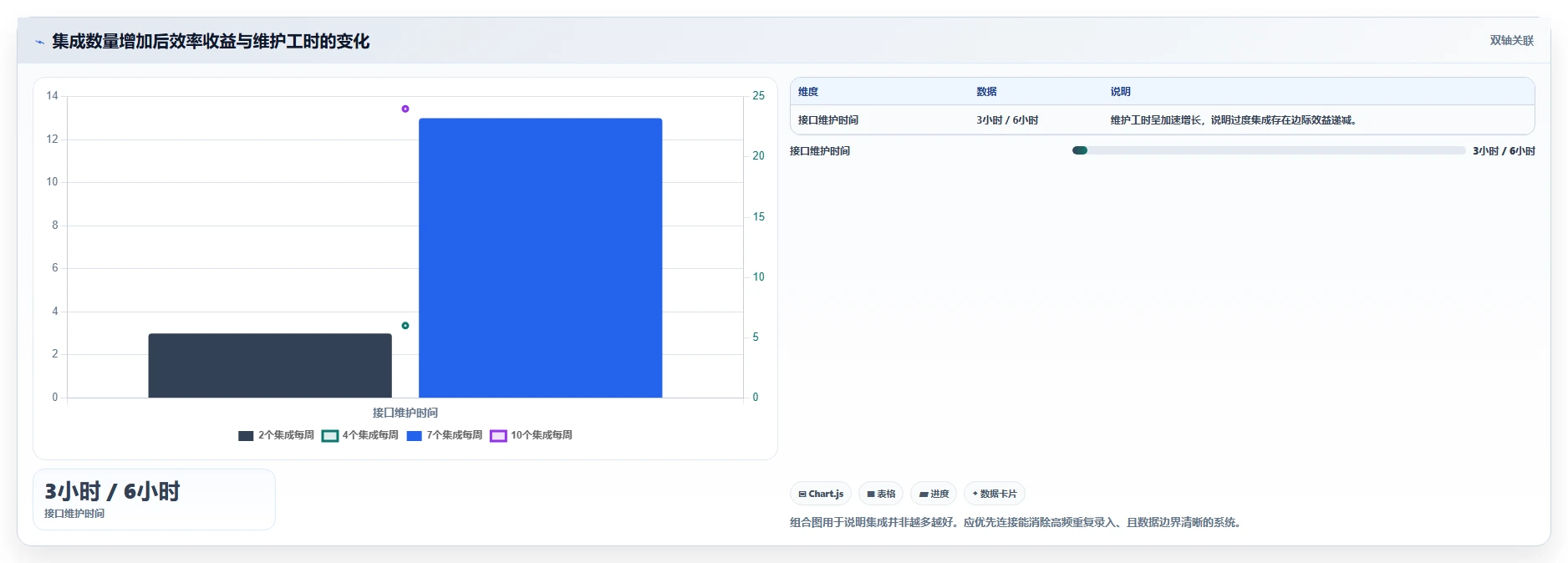
Task: Click the left axis tick label 14
Action: point(52,96)
